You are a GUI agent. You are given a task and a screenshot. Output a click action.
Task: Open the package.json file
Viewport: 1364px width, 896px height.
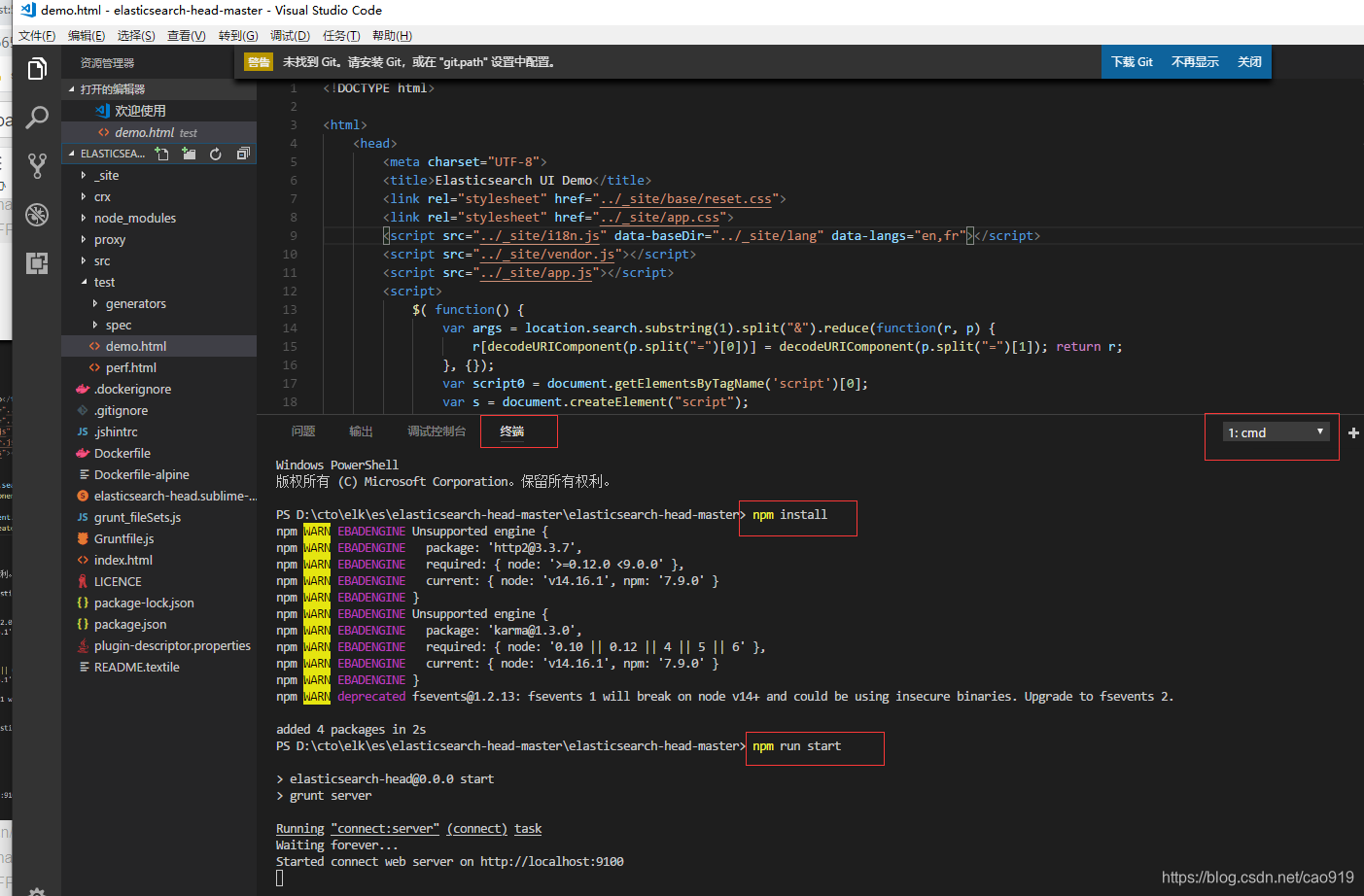point(158,625)
